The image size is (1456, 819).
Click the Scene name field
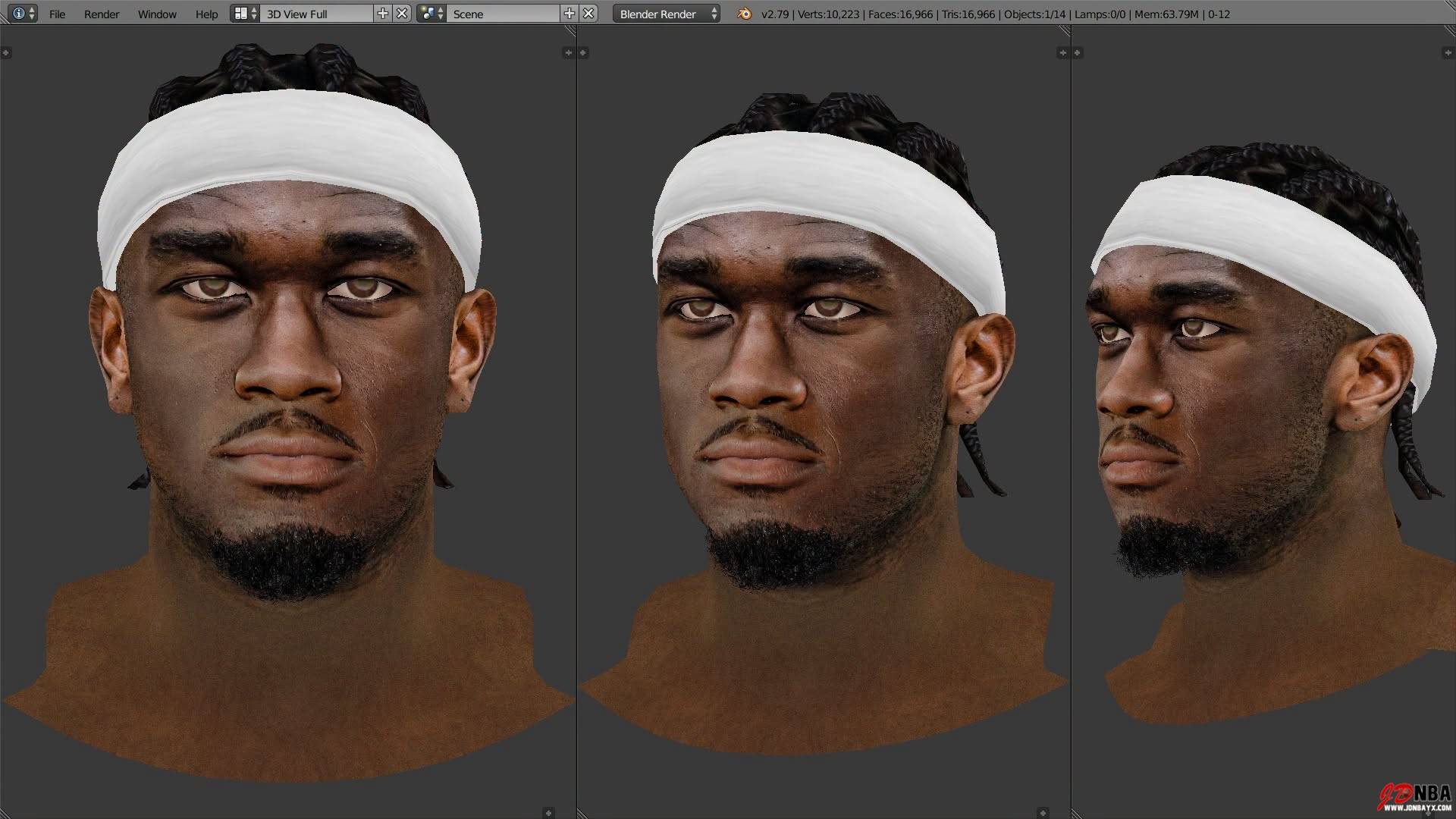coord(503,14)
